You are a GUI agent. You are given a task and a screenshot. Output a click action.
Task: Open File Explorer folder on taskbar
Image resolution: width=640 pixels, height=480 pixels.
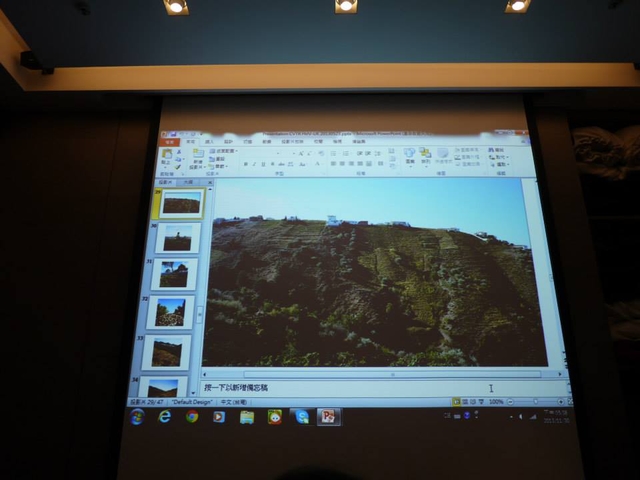click(x=247, y=416)
